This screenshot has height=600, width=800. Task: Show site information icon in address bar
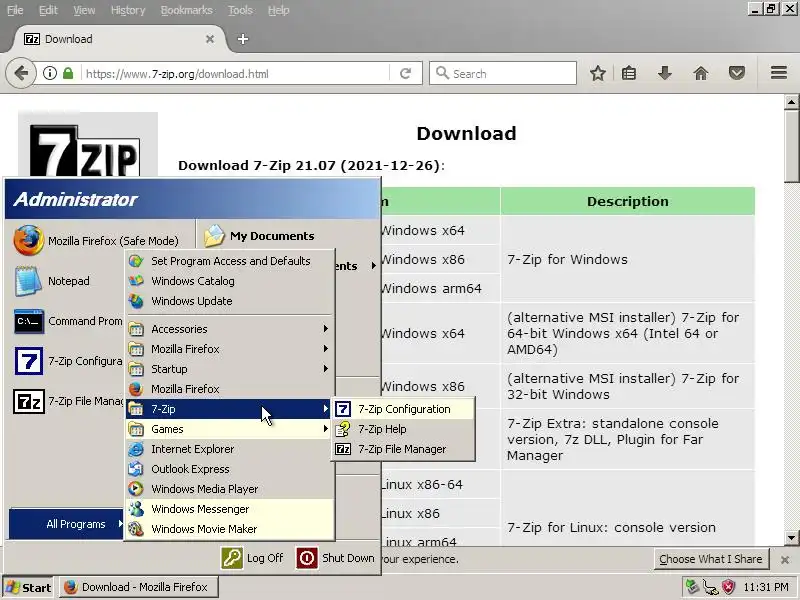[49, 73]
